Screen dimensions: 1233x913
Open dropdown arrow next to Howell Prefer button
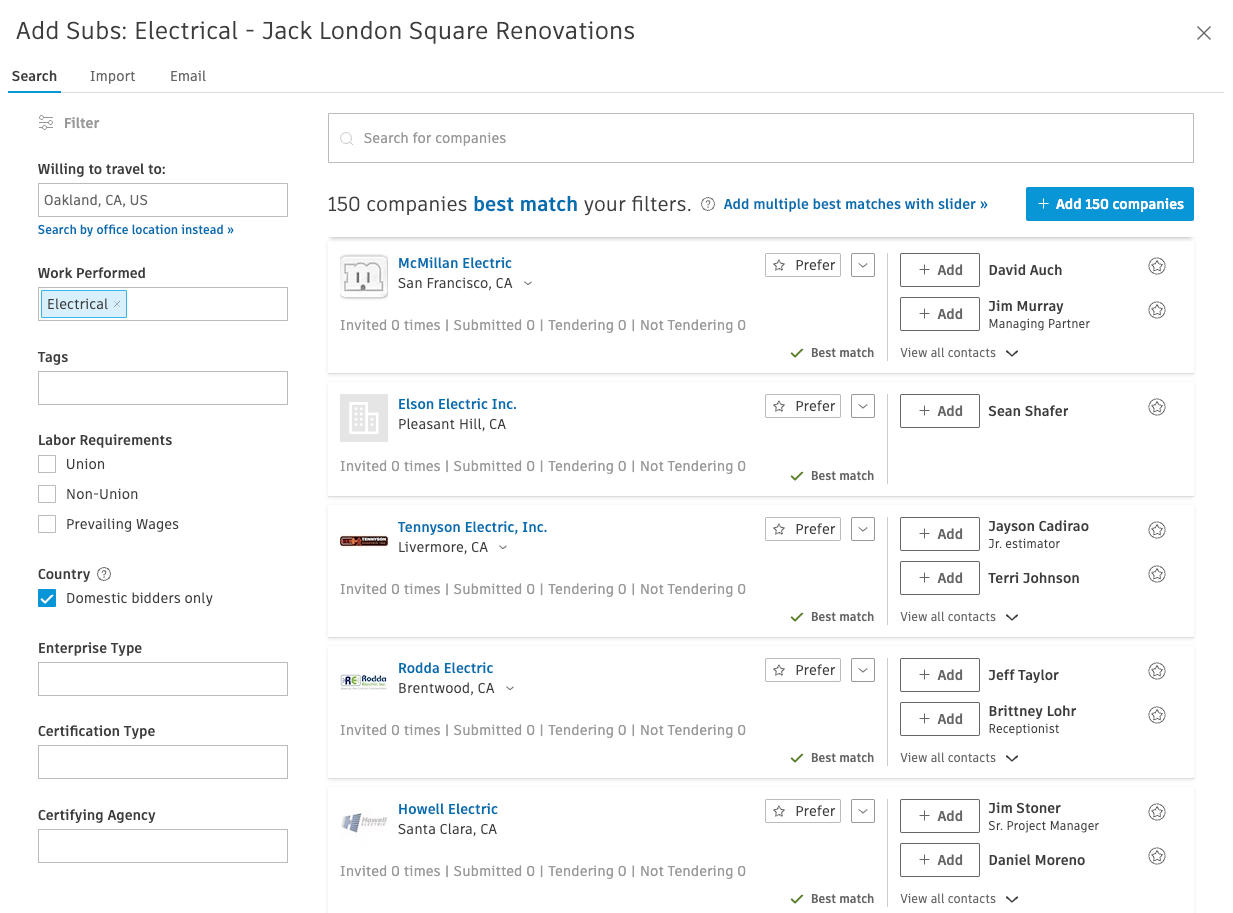(x=863, y=811)
